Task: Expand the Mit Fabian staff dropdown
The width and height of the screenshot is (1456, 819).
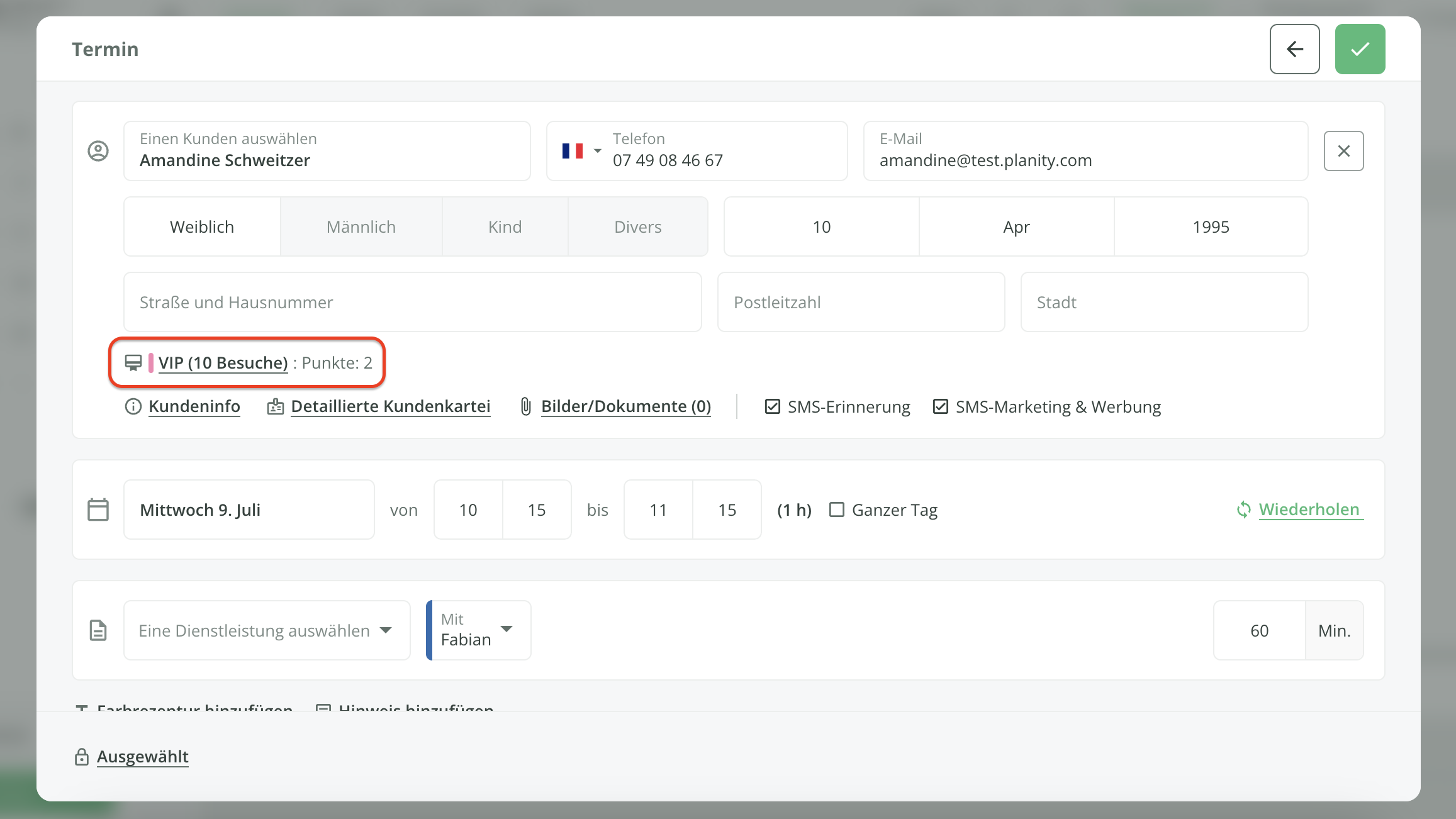Action: point(479,630)
